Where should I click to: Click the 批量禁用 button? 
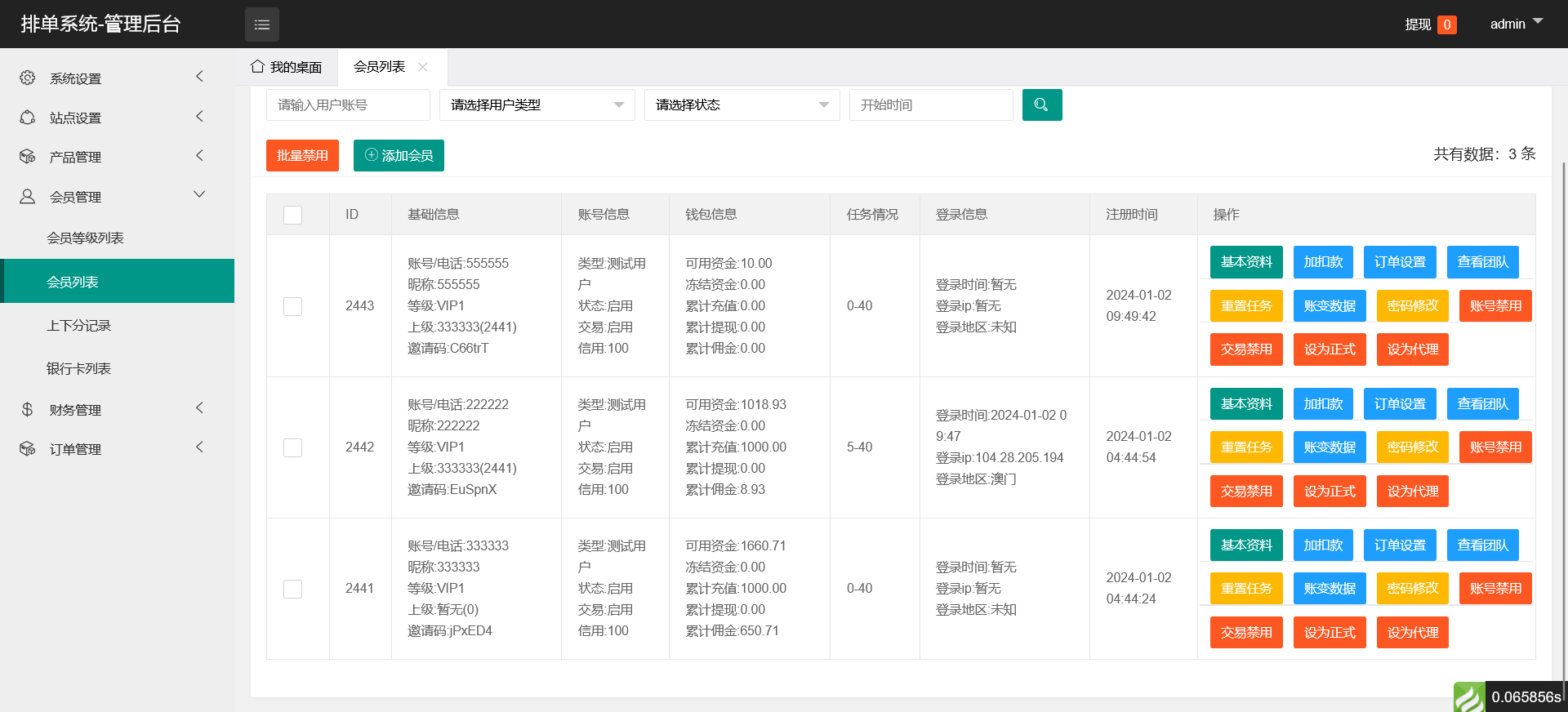tap(302, 155)
